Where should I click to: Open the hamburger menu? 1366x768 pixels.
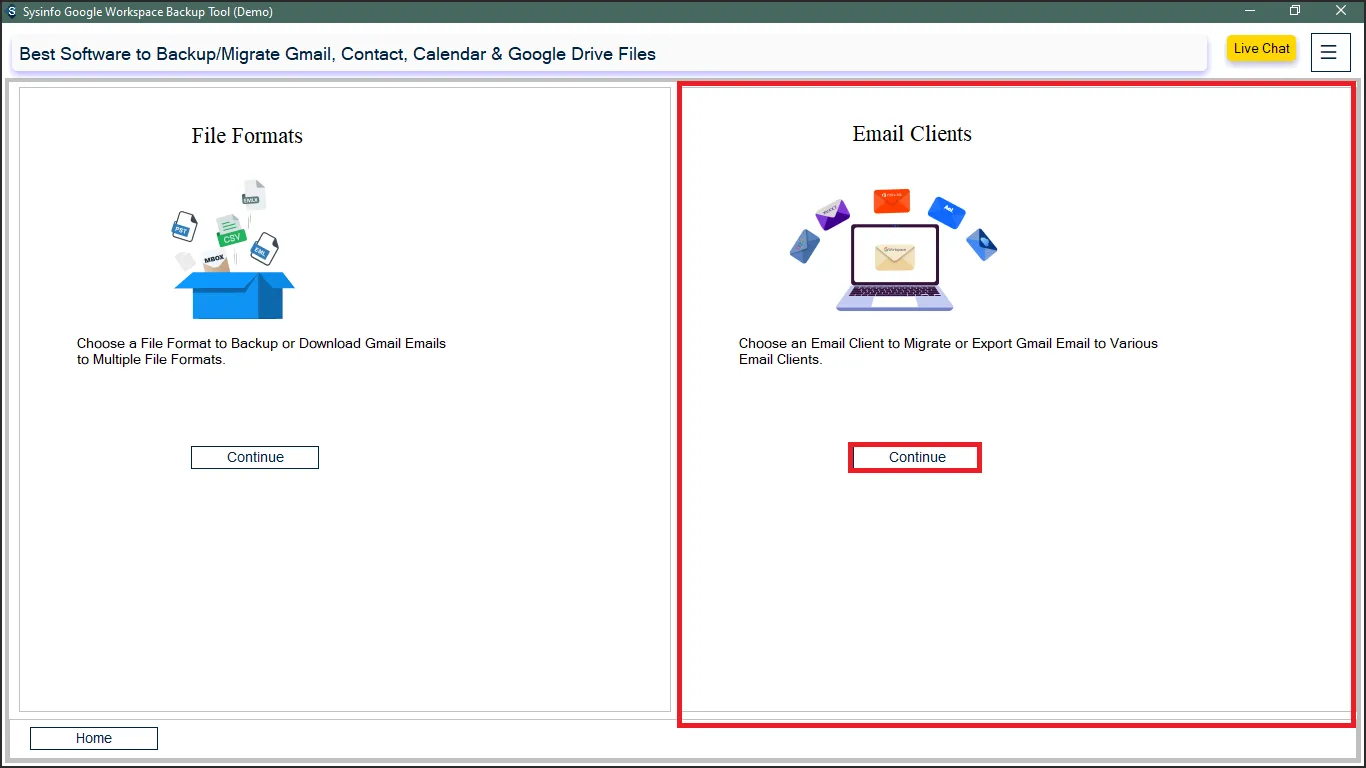tap(1329, 52)
